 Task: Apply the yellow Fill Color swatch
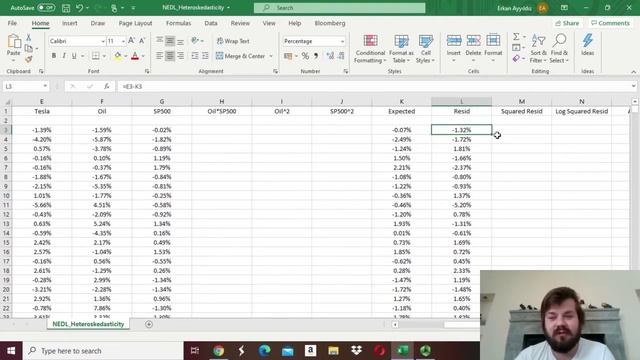[118, 56]
